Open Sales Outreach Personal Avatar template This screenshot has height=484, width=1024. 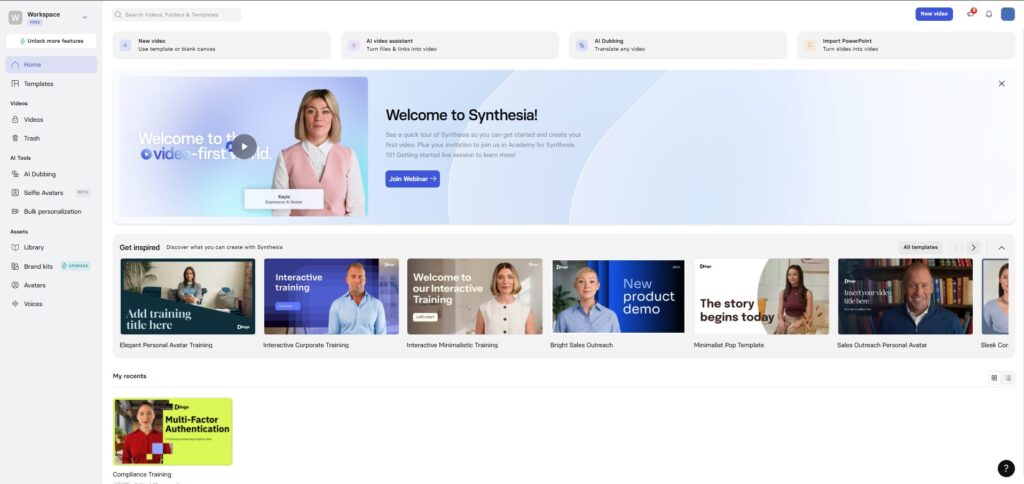(905, 297)
